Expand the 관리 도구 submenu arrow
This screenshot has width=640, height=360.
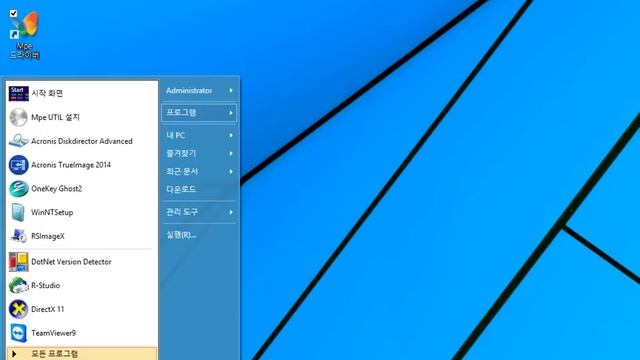tap(231, 212)
